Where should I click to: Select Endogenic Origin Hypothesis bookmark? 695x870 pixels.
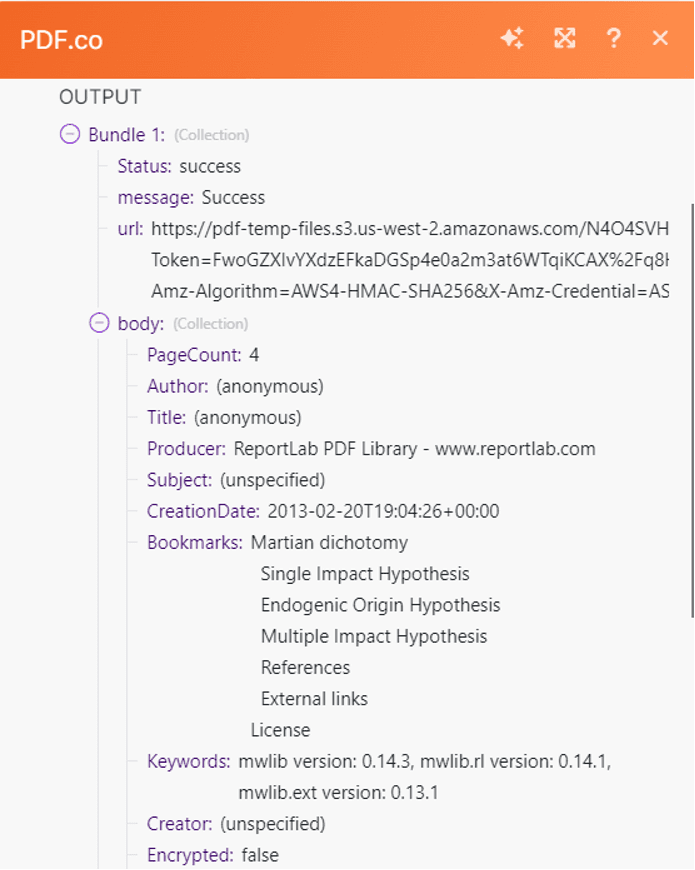pos(380,605)
